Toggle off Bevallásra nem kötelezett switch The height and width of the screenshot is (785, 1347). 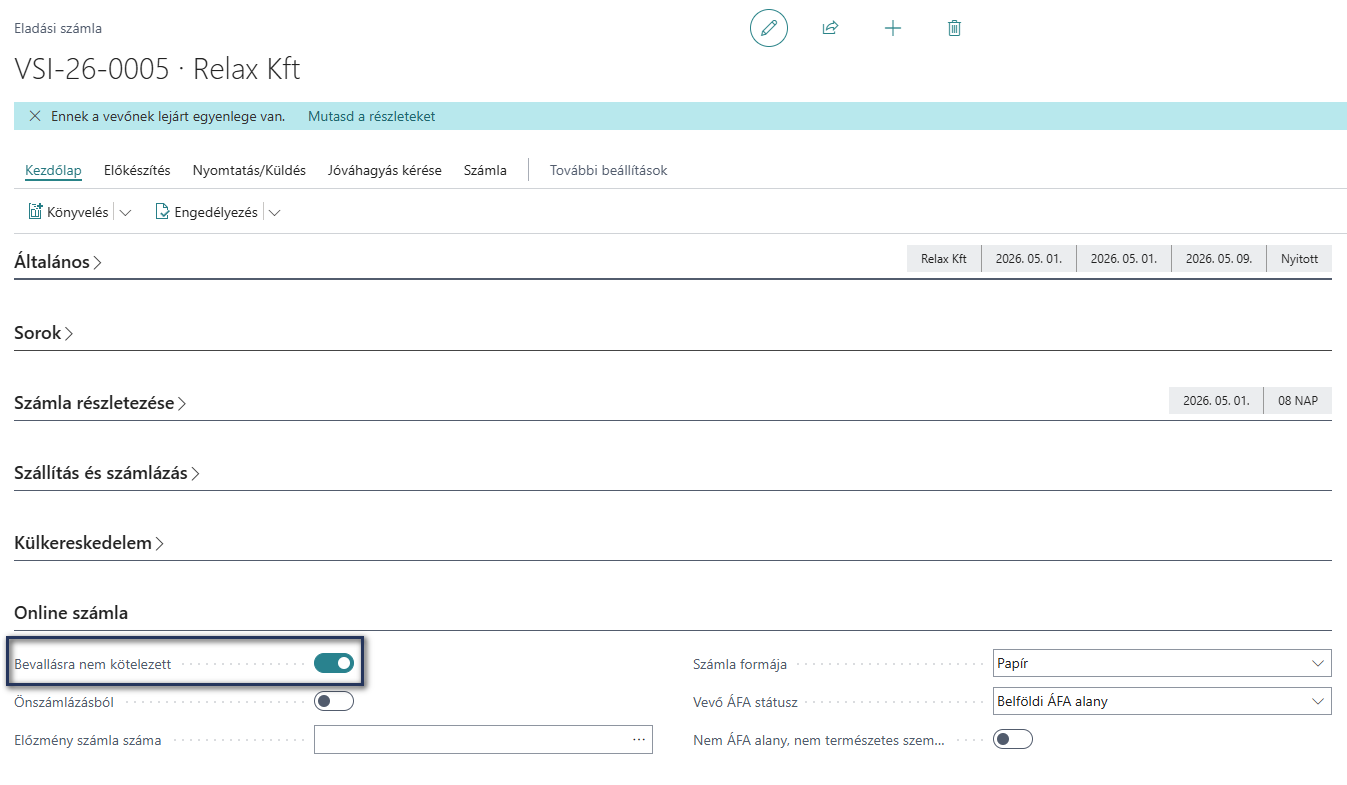tap(334, 663)
